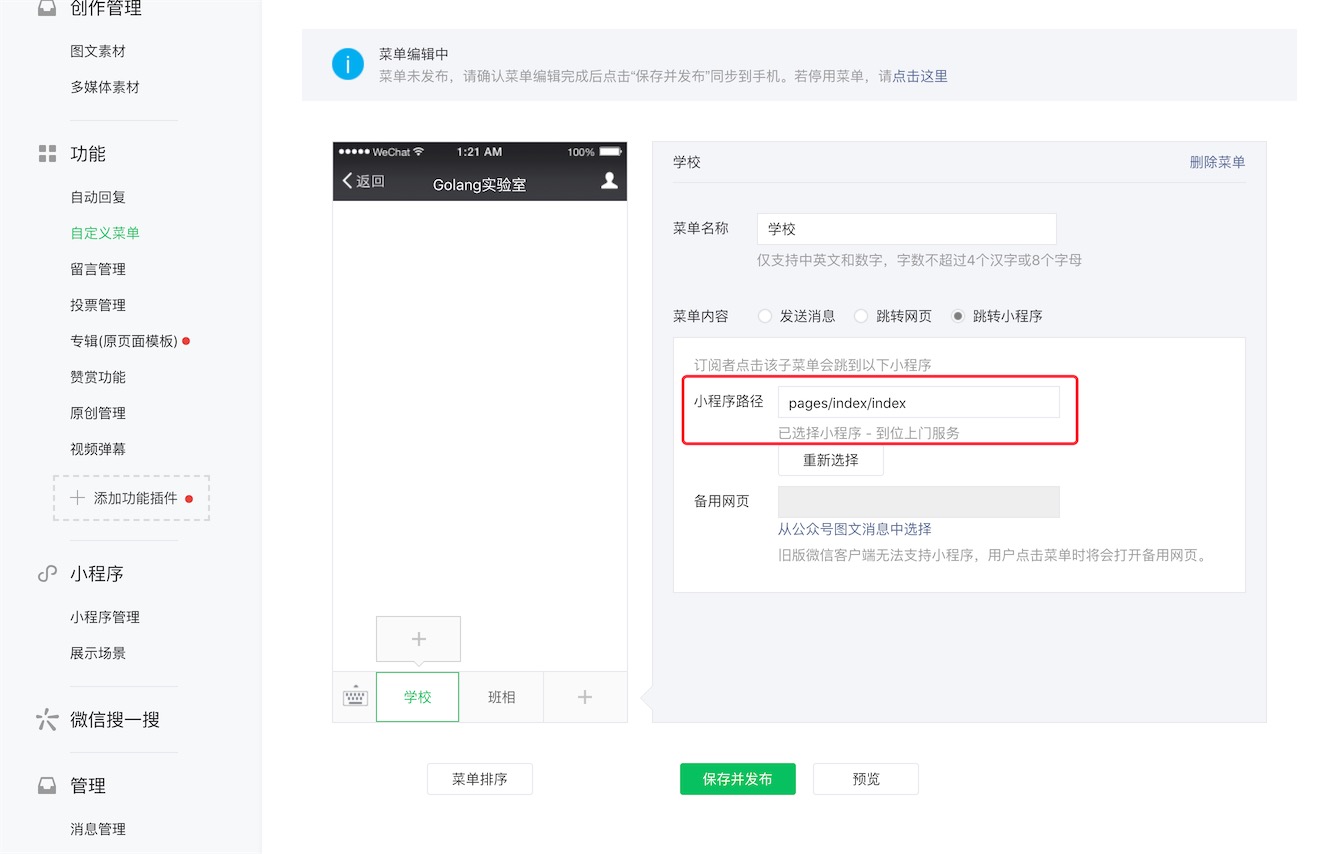Open 展示场景 in the sidebar
The height and width of the screenshot is (854, 1324).
click(98, 653)
